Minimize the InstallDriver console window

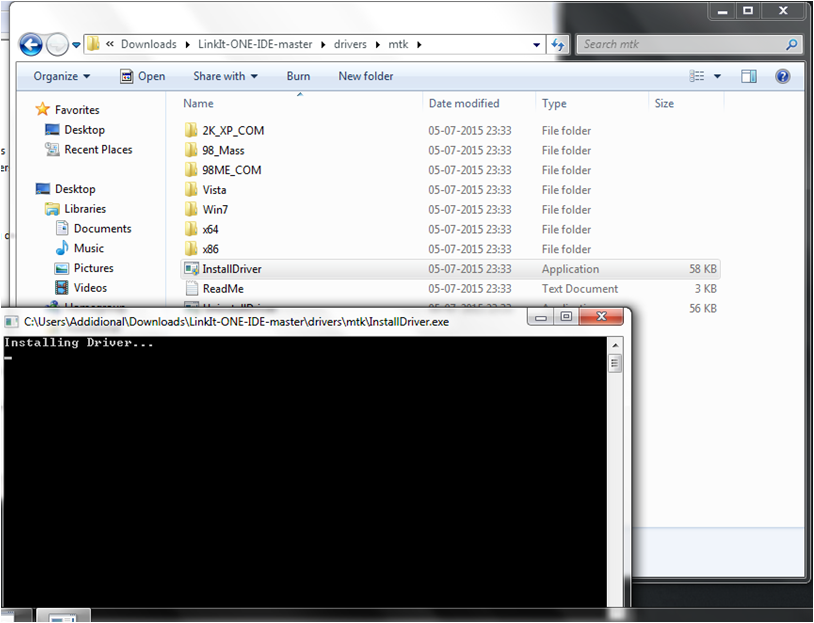540,317
